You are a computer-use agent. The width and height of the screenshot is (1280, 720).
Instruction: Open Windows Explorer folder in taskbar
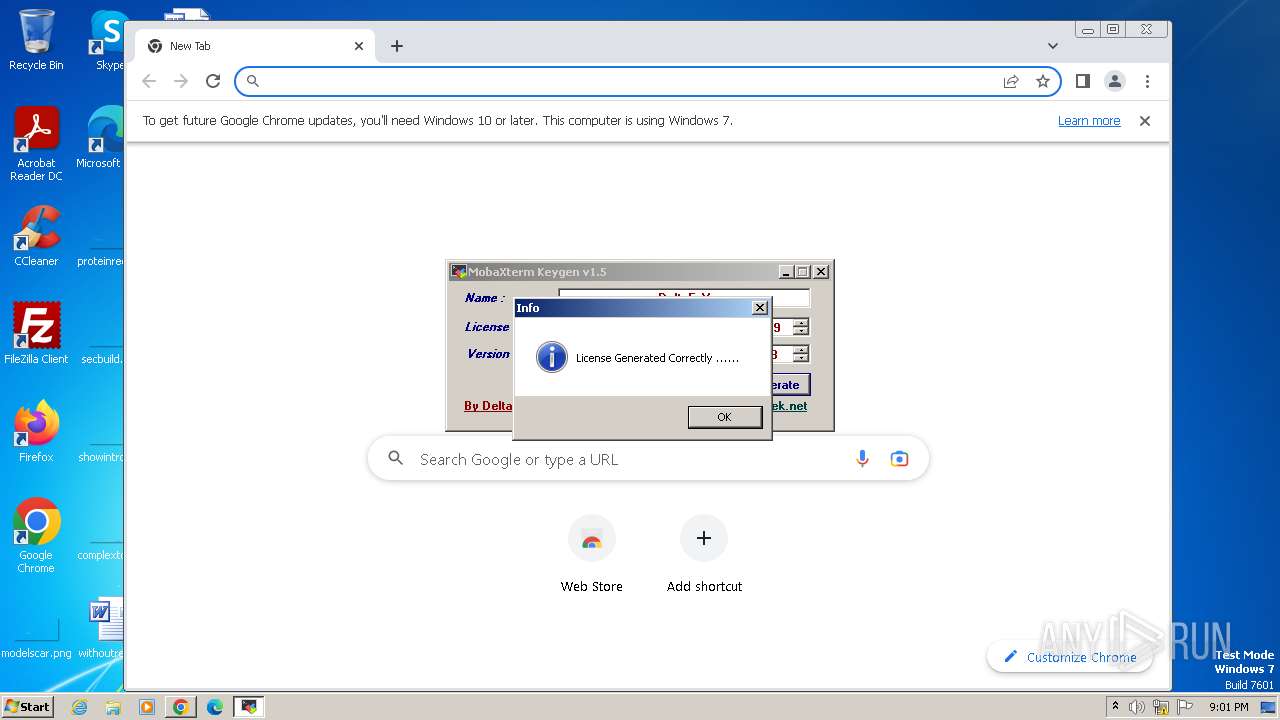[113, 707]
